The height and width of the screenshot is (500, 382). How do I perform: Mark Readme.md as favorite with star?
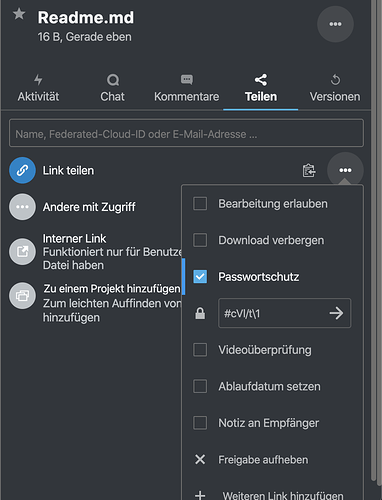19,14
